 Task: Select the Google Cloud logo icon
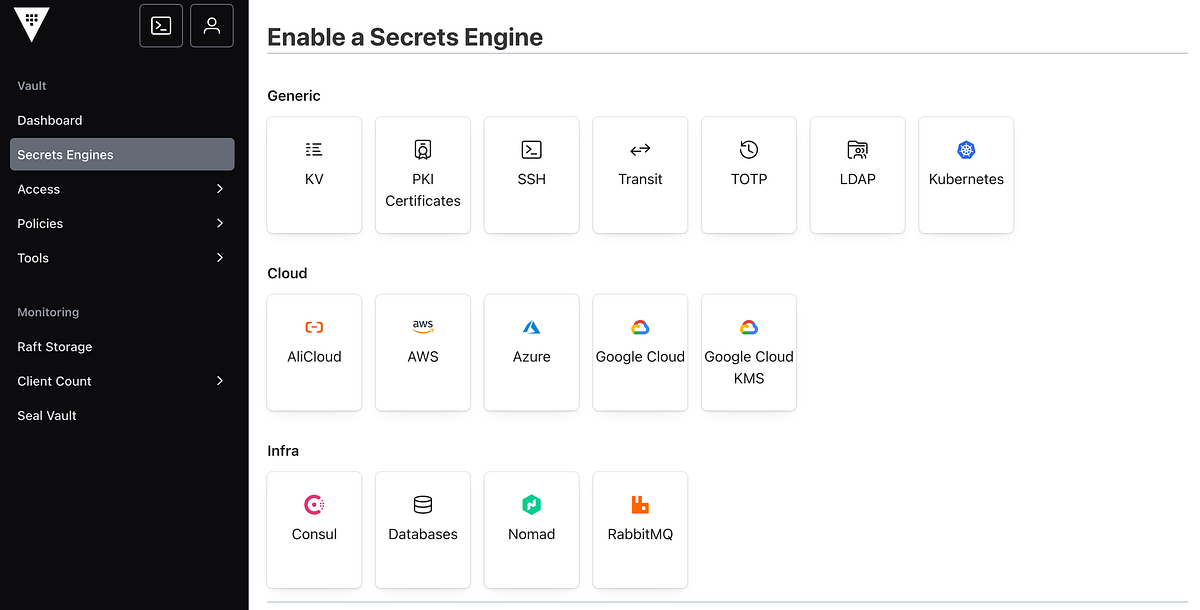click(640, 327)
